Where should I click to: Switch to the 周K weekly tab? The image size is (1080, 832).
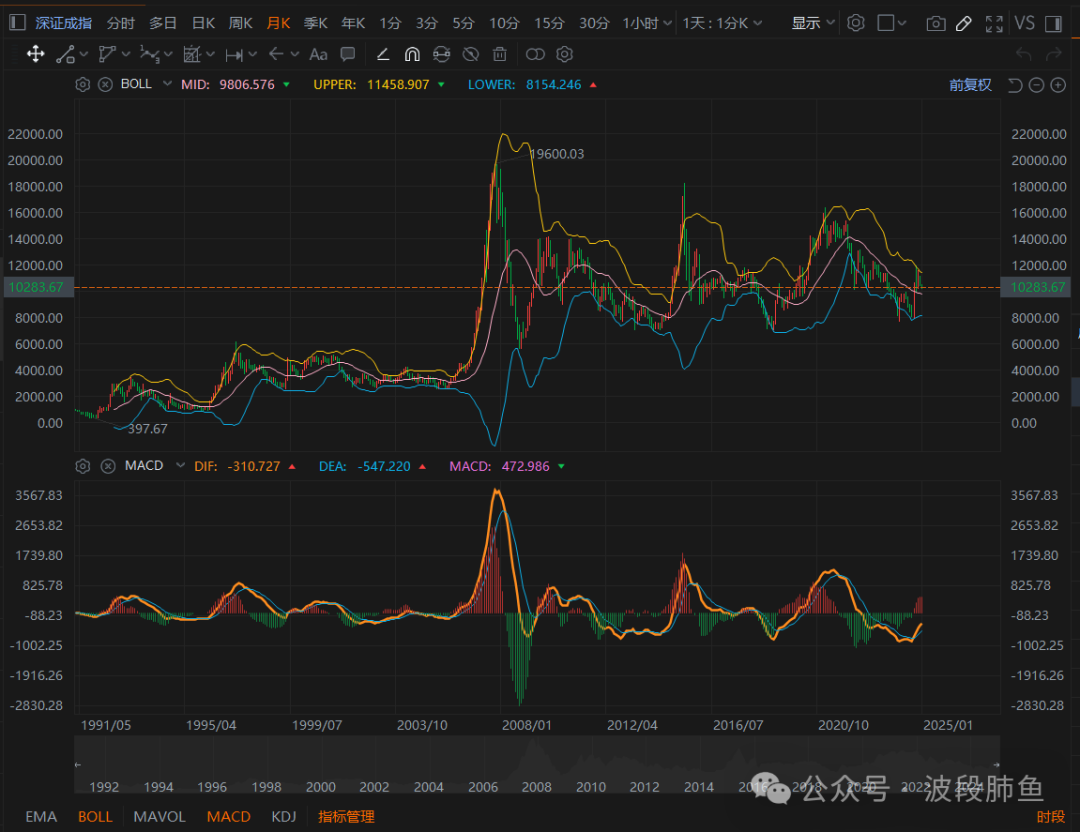tap(240, 23)
